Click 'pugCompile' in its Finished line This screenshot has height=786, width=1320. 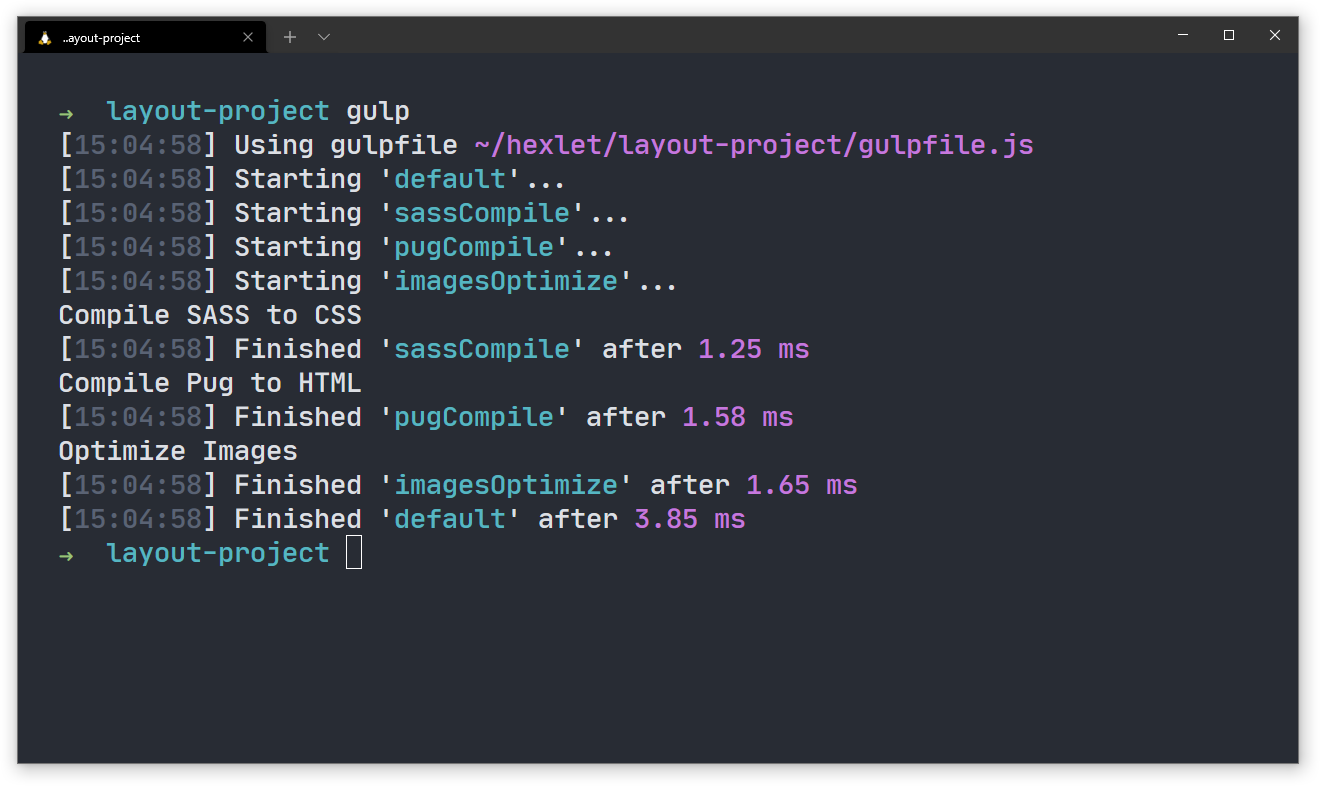474,417
